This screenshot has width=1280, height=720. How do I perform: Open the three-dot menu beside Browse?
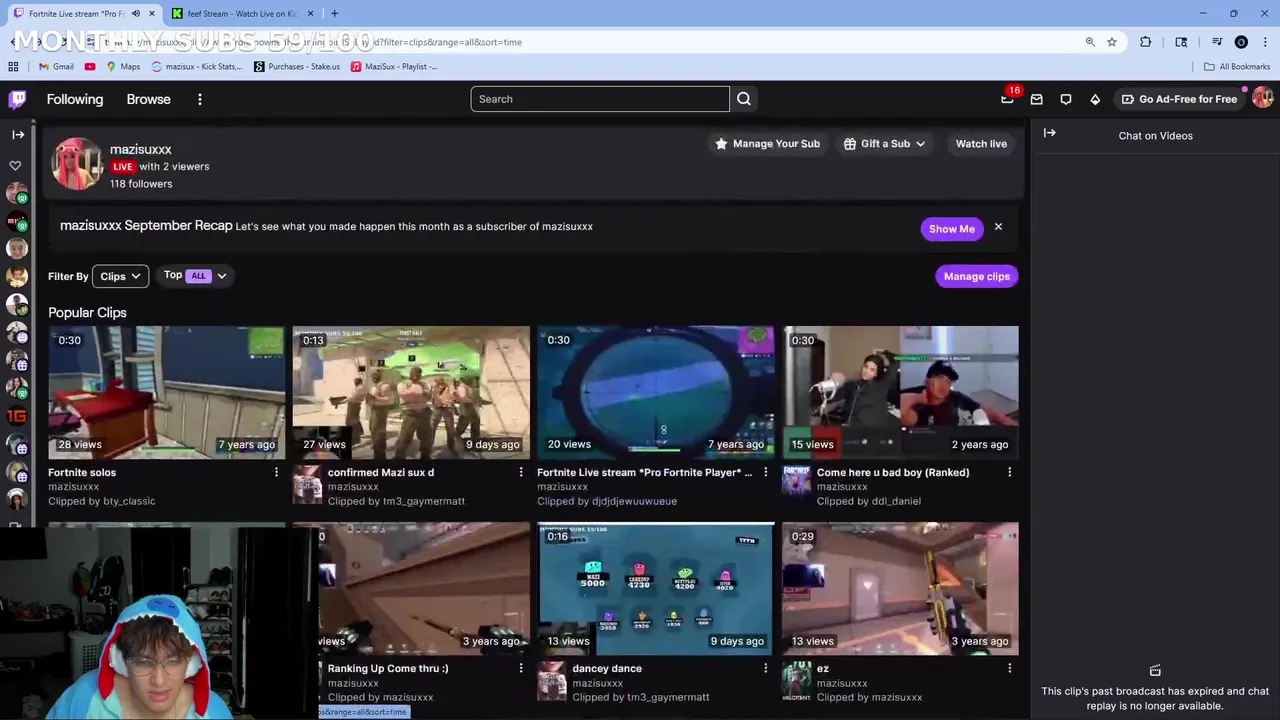click(200, 99)
